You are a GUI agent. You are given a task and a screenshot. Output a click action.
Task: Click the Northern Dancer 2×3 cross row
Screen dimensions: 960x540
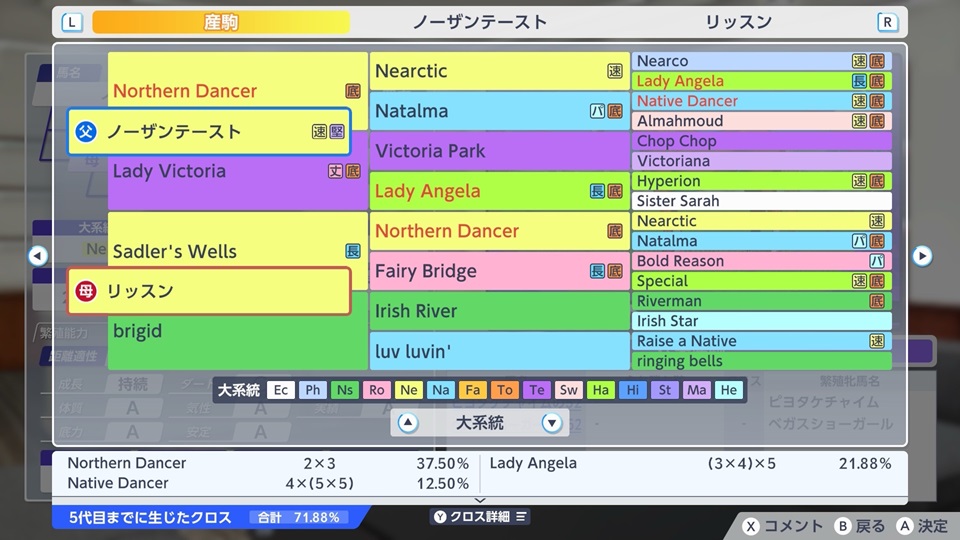pos(268,463)
